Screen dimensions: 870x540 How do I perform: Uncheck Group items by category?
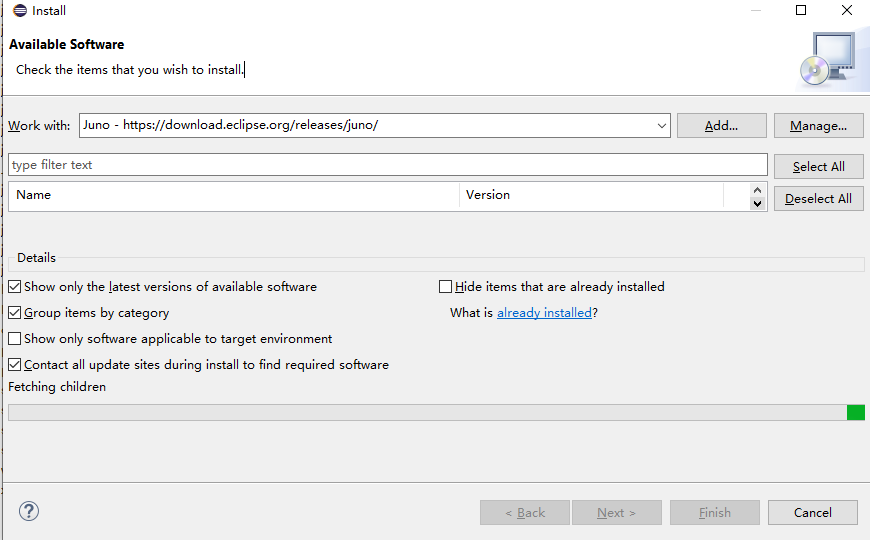click(15, 313)
